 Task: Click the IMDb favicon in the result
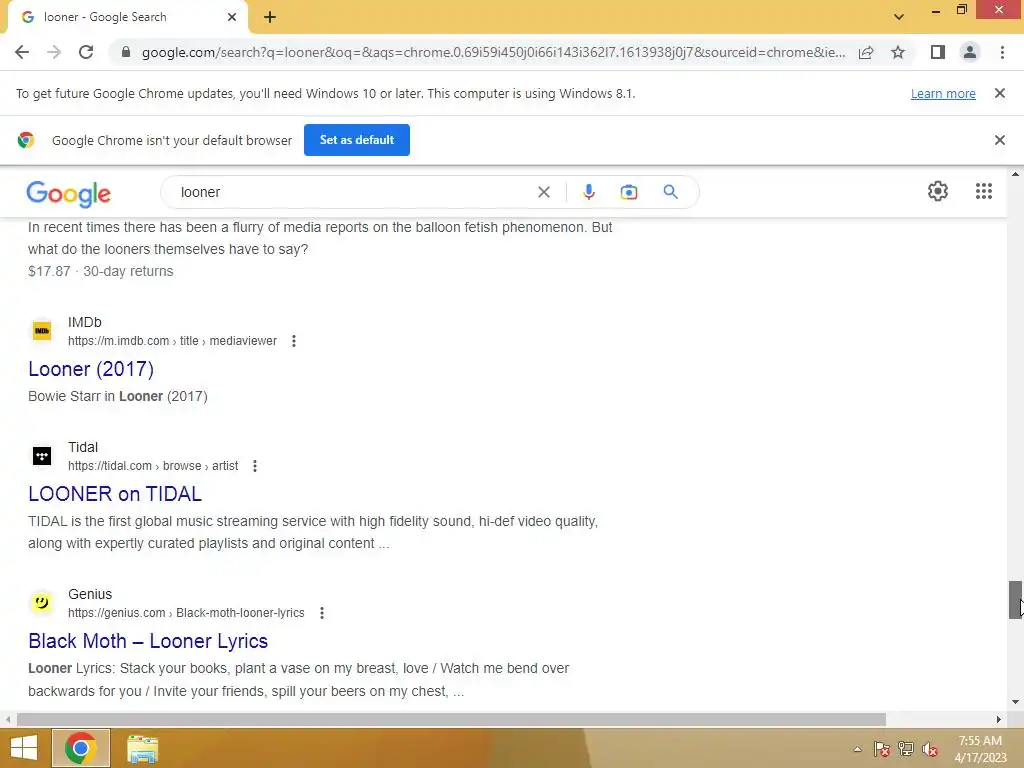pyautogui.click(x=42, y=331)
